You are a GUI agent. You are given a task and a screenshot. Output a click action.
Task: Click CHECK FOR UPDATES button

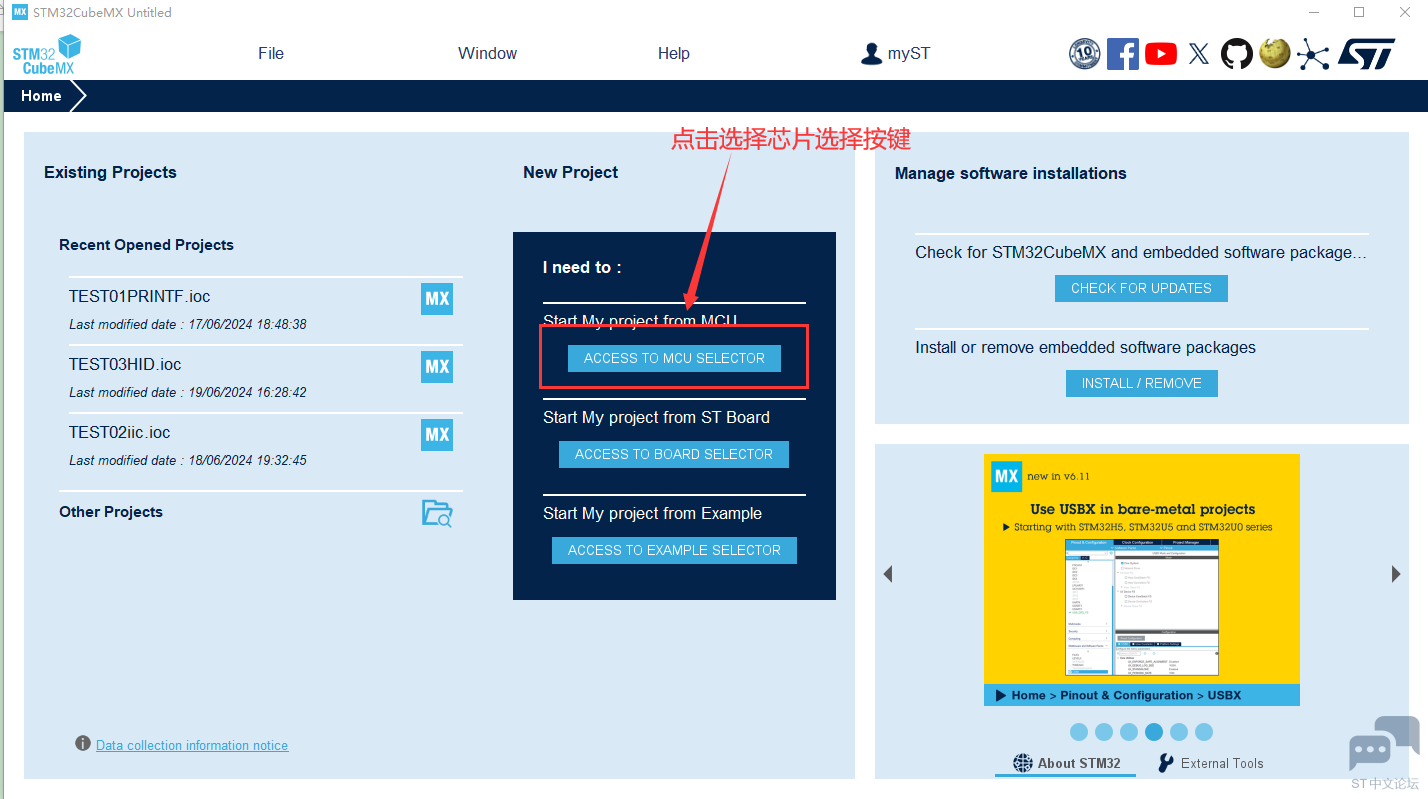pos(1141,288)
